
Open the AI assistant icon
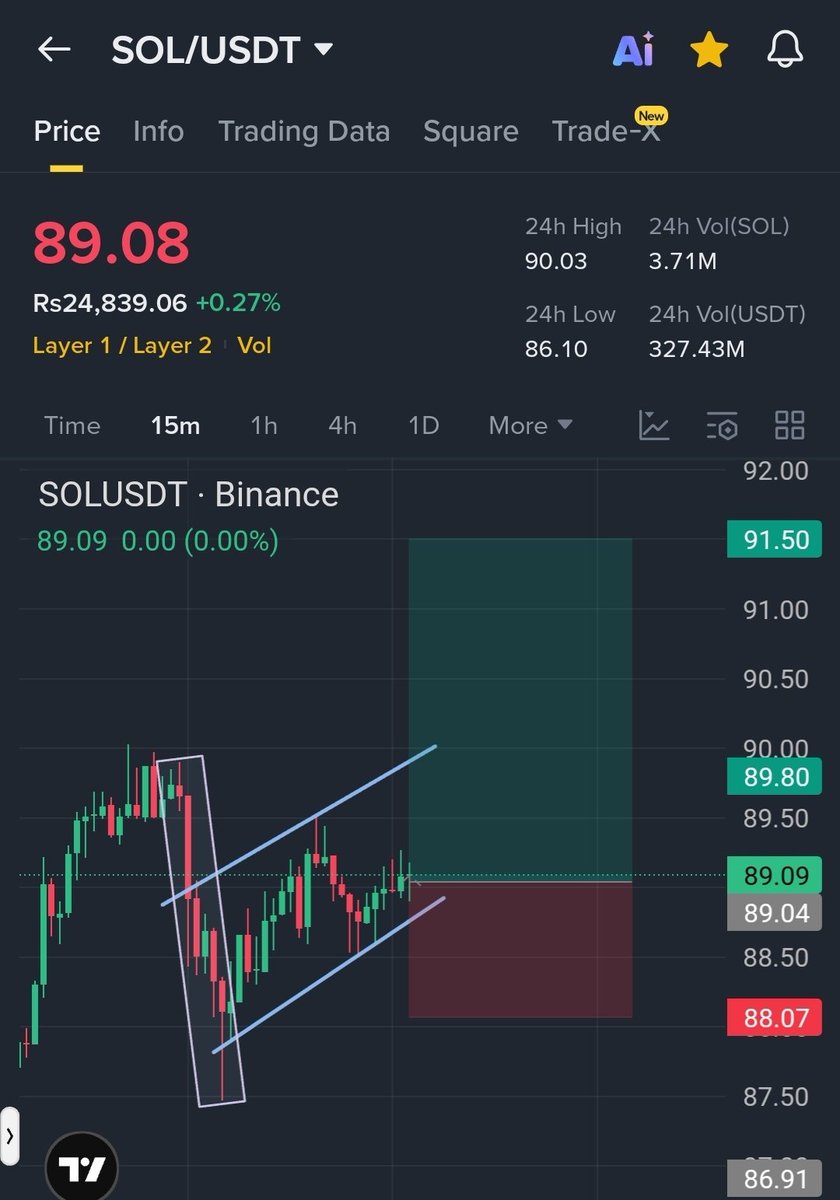[x=633, y=49]
